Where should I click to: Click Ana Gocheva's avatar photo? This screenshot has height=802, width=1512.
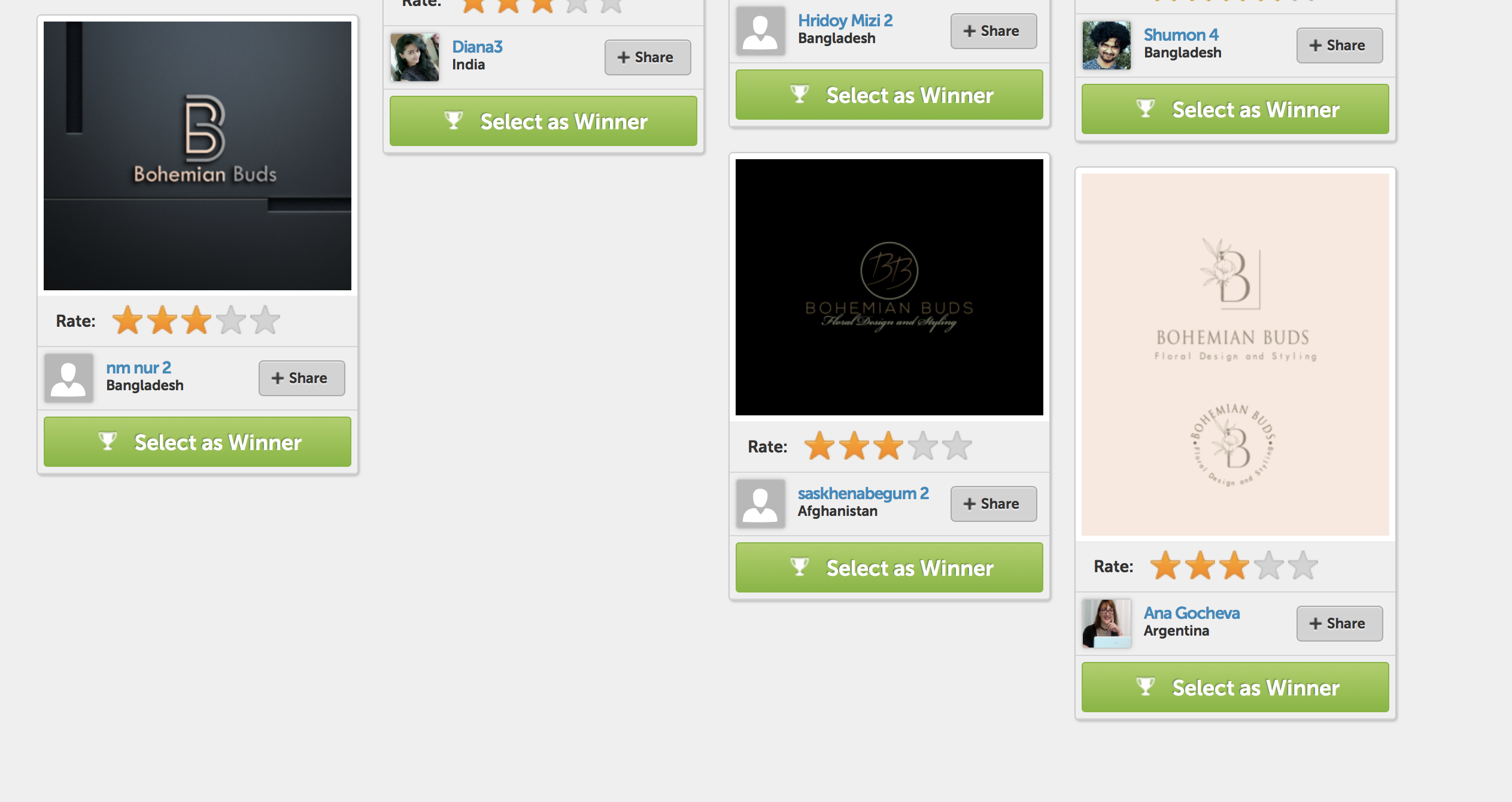pos(1107,624)
